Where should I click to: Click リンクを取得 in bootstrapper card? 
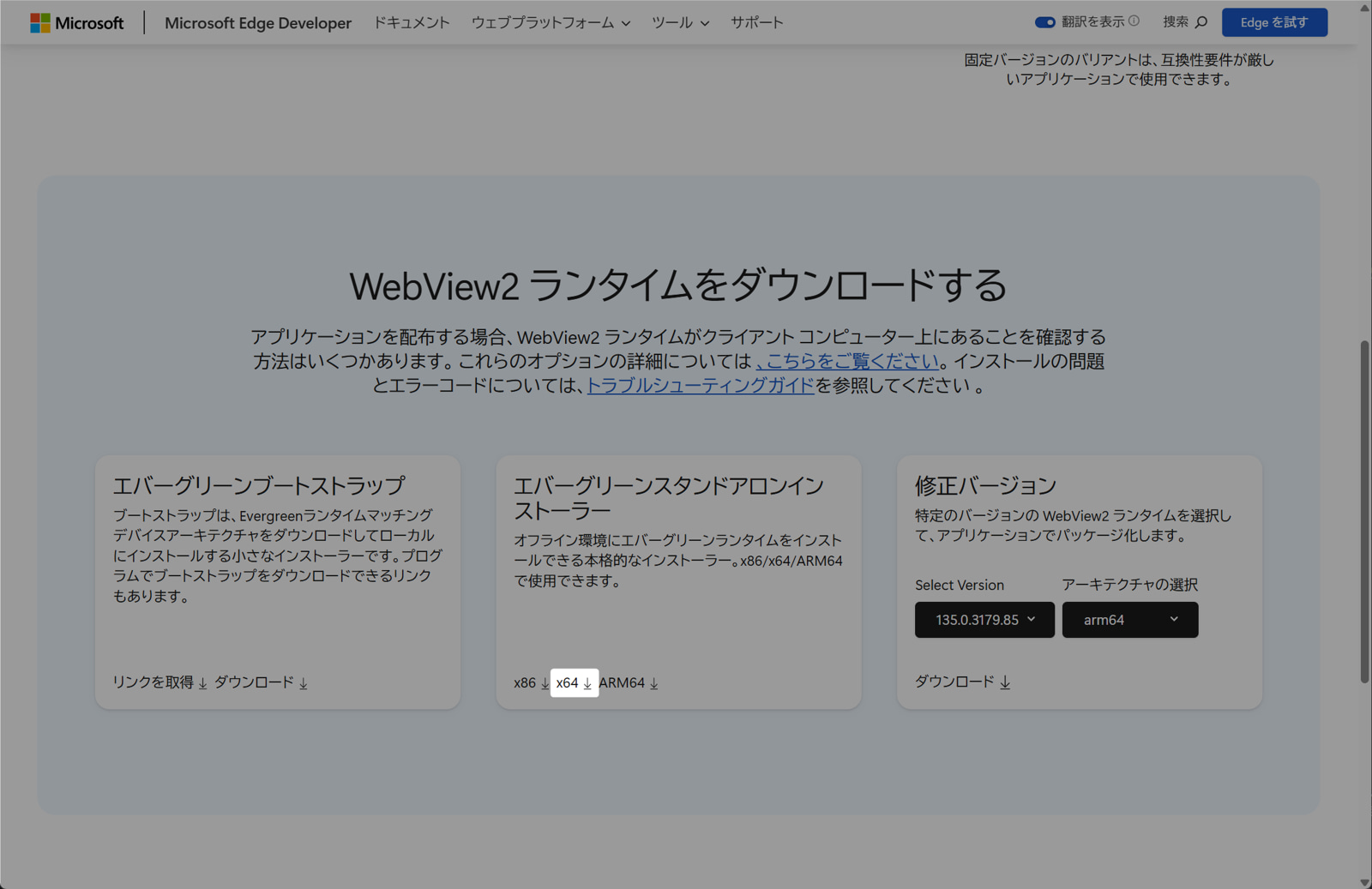(x=160, y=682)
